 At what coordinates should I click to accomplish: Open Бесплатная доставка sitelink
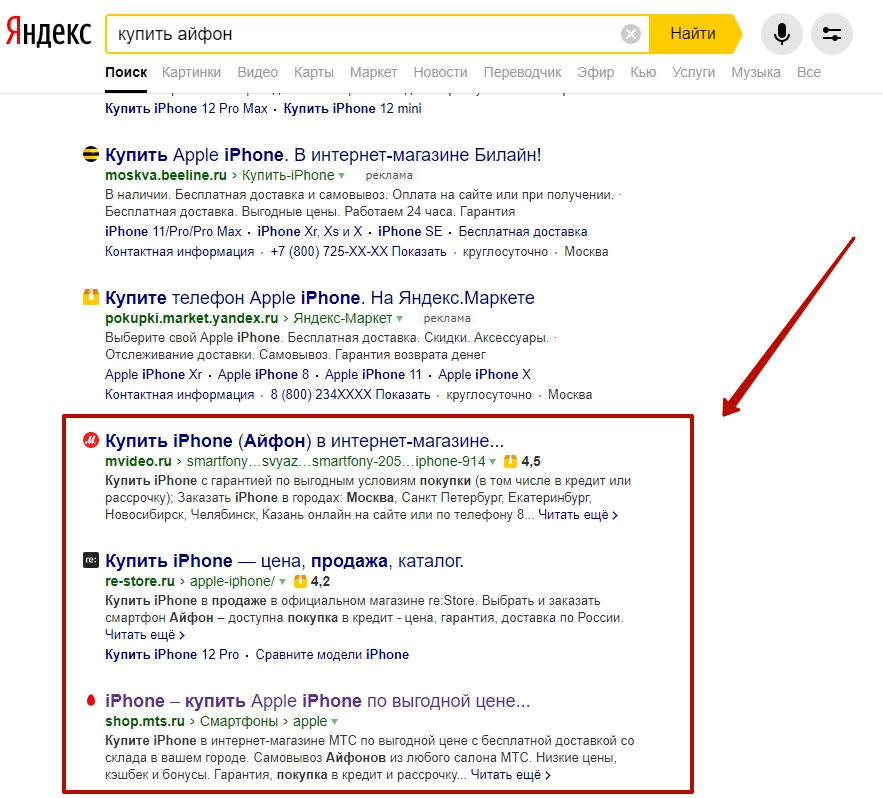[523, 231]
